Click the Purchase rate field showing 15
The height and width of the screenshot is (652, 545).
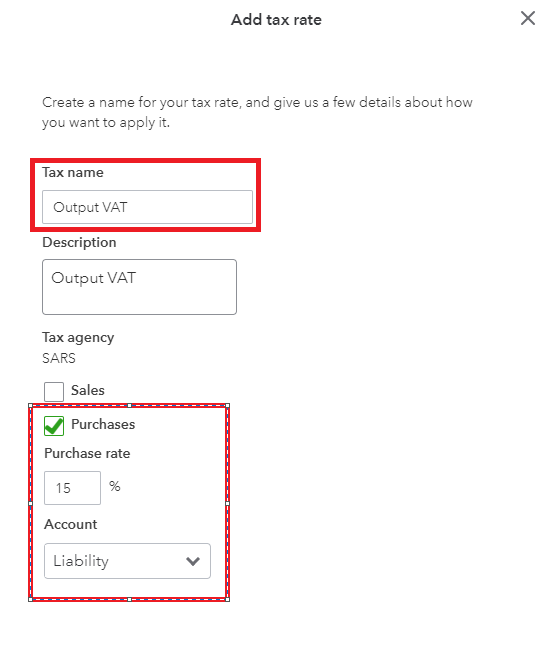pos(72,488)
